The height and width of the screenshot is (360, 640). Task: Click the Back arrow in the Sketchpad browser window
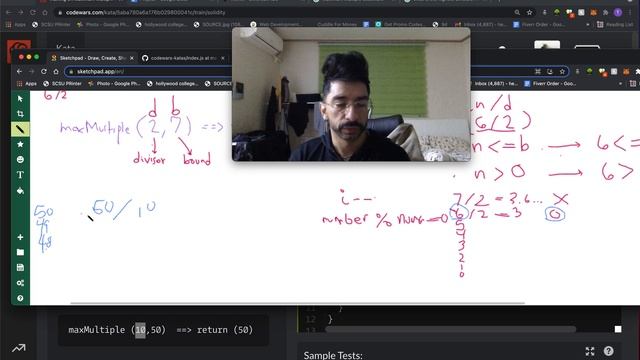pyautogui.click(x=19, y=71)
